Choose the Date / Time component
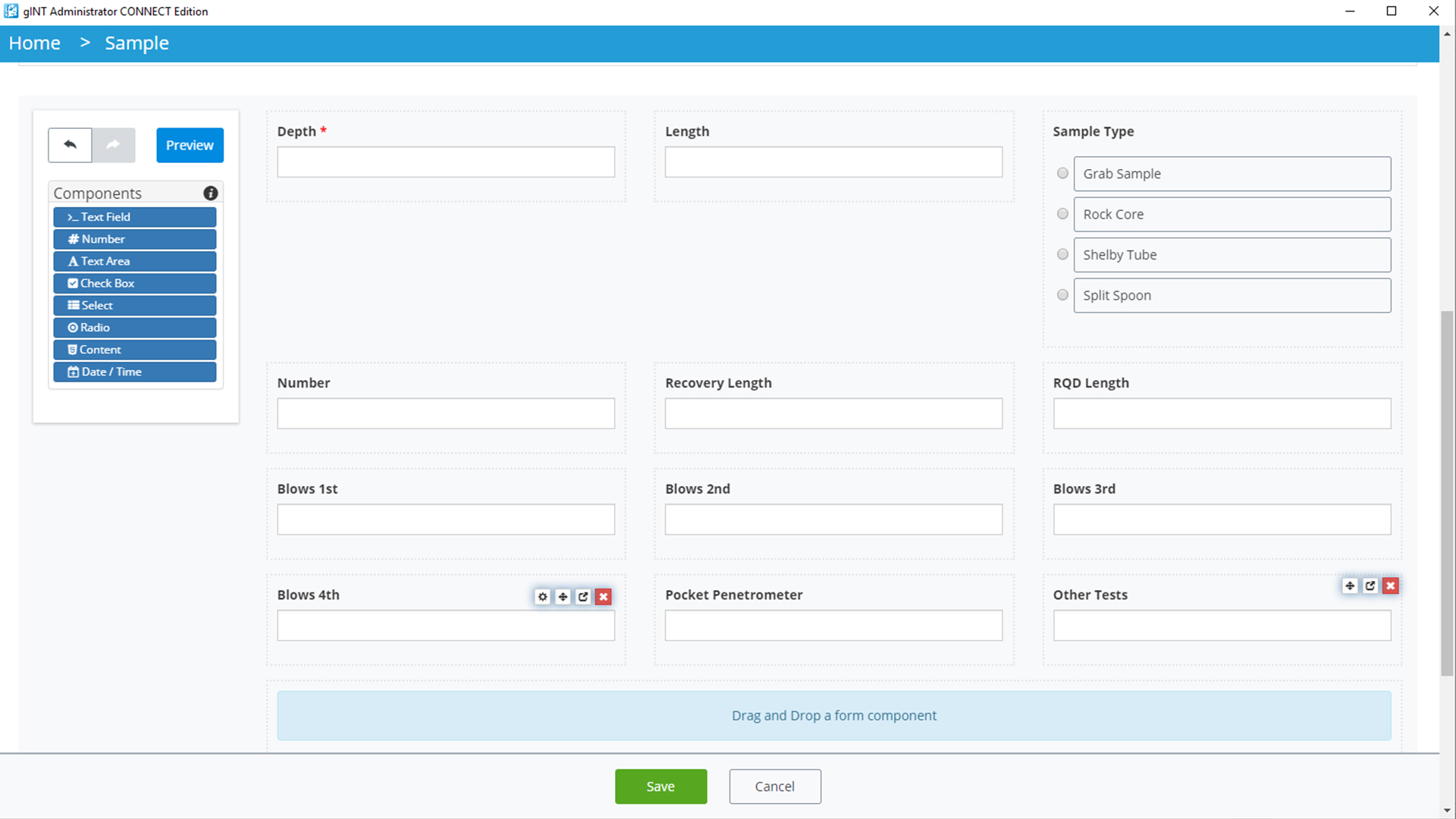Screen dimensions: 1456x819 (135, 372)
